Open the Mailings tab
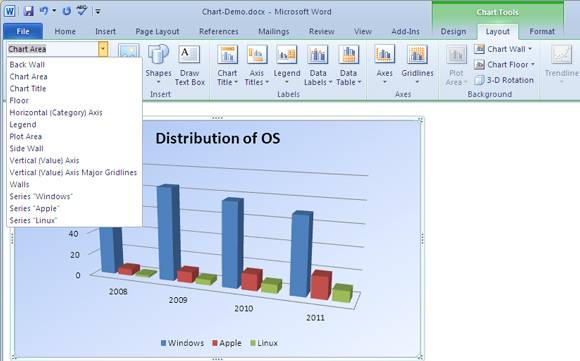This screenshot has width=580, height=361. (274, 31)
